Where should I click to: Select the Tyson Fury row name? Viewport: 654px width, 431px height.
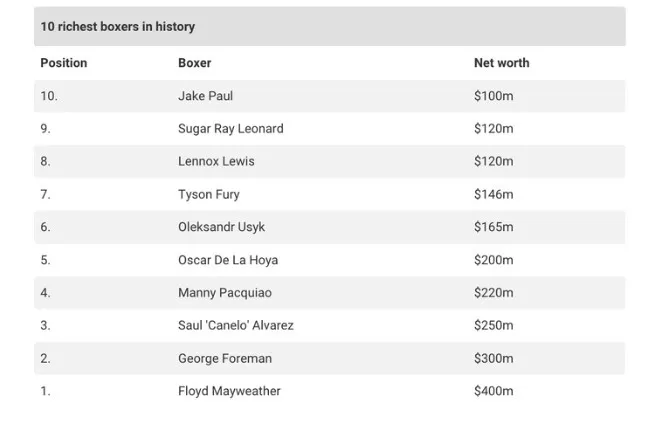click(x=209, y=194)
